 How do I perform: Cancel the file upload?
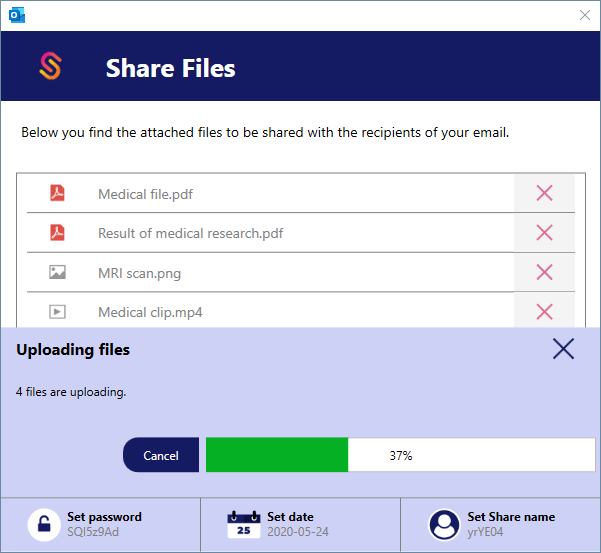pyautogui.click(x=161, y=455)
